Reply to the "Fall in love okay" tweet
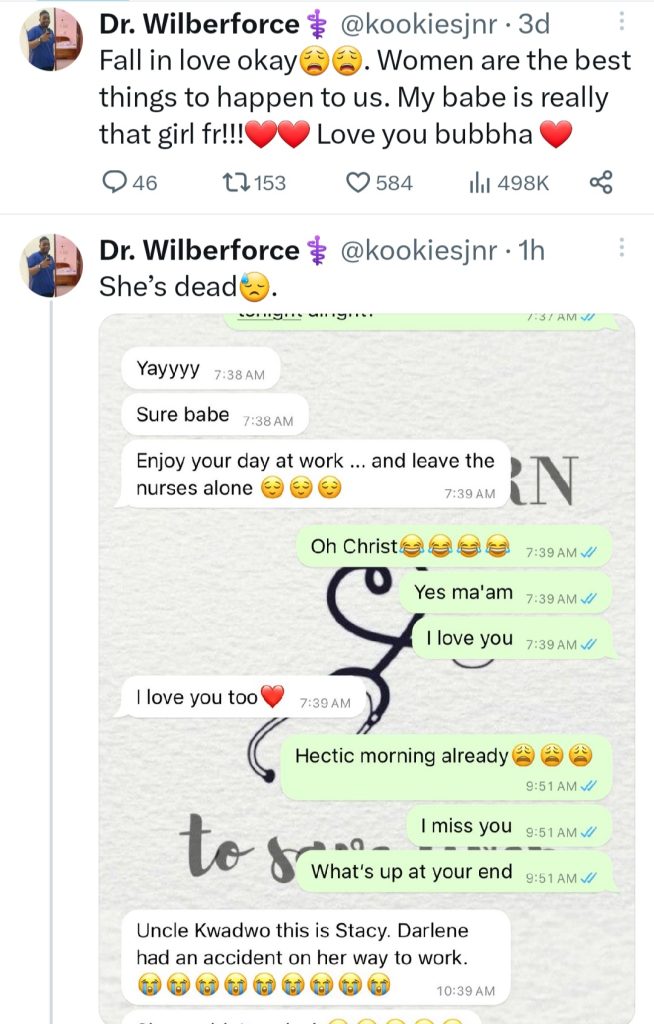This screenshot has width=654, height=1024. tap(116, 182)
